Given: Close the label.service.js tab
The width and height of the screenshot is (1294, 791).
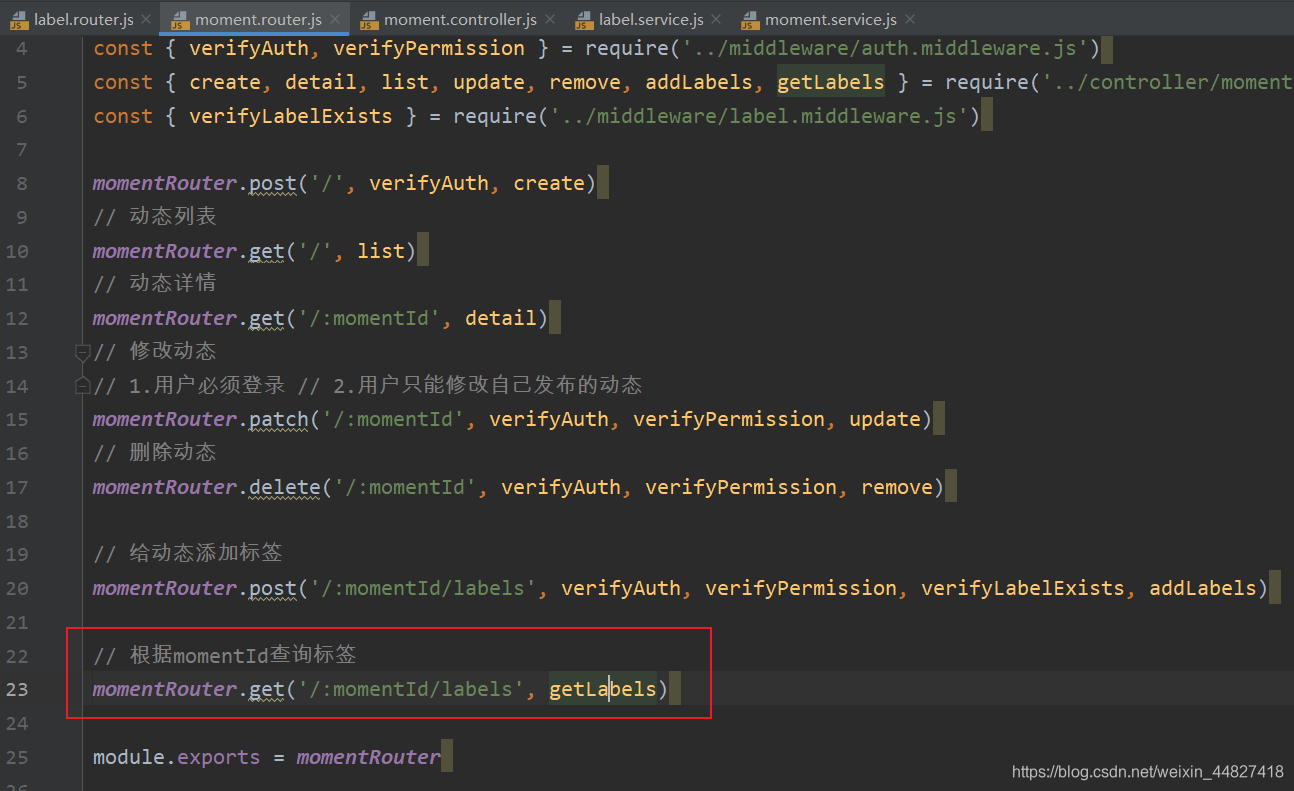Looking at the screenshot, I should tap(716, 19).
